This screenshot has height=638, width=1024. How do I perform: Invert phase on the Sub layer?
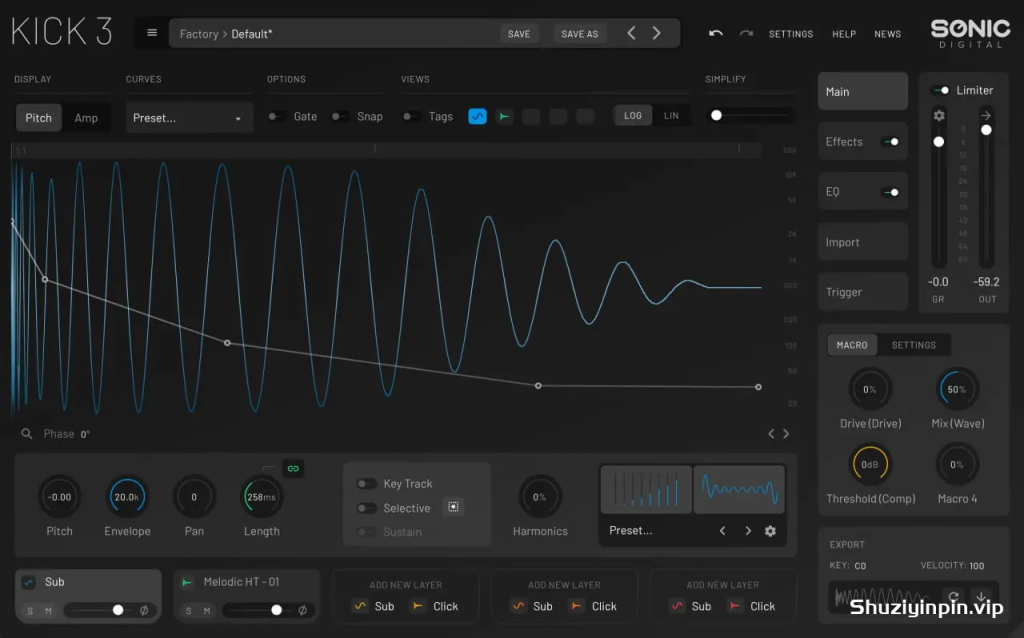tap(144, 610)
